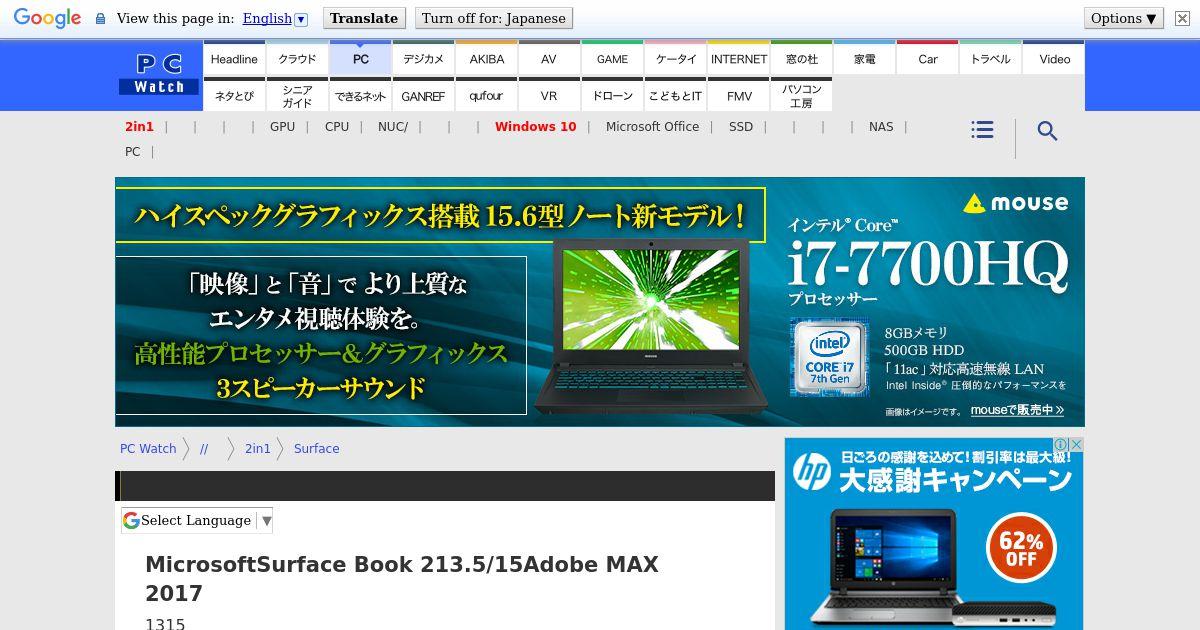Viewport: 1200px width, 630px height.
Task: Open the パソコン工房 tab
Action: coord(802,95)
